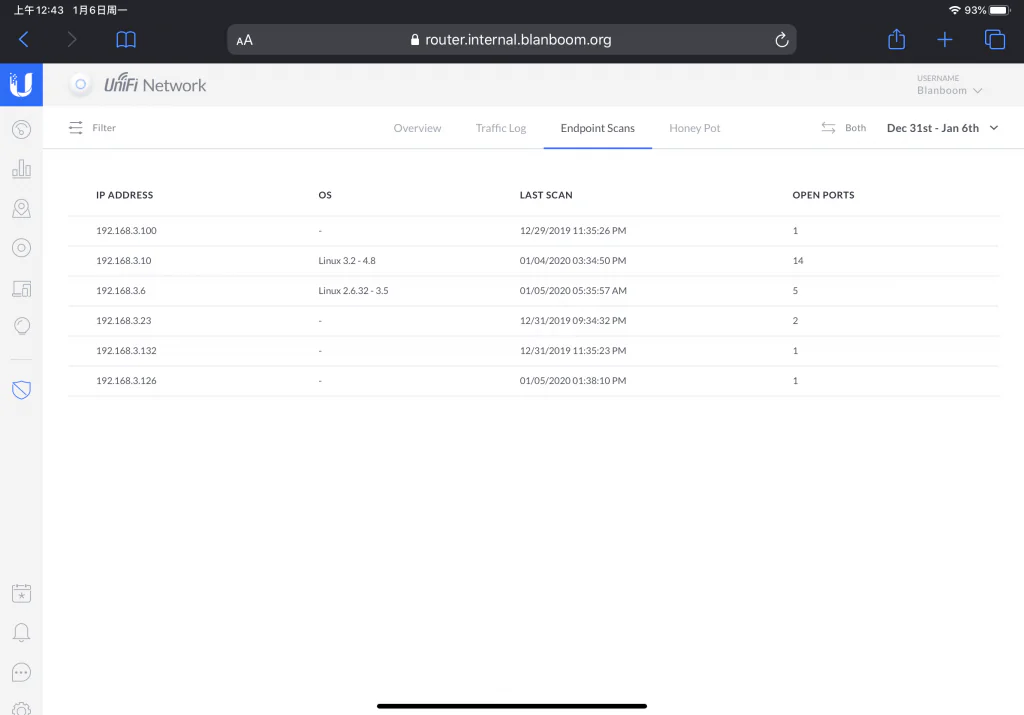
Task: Open Safari bookmarks book icon
Action: [x=126, y=40]
